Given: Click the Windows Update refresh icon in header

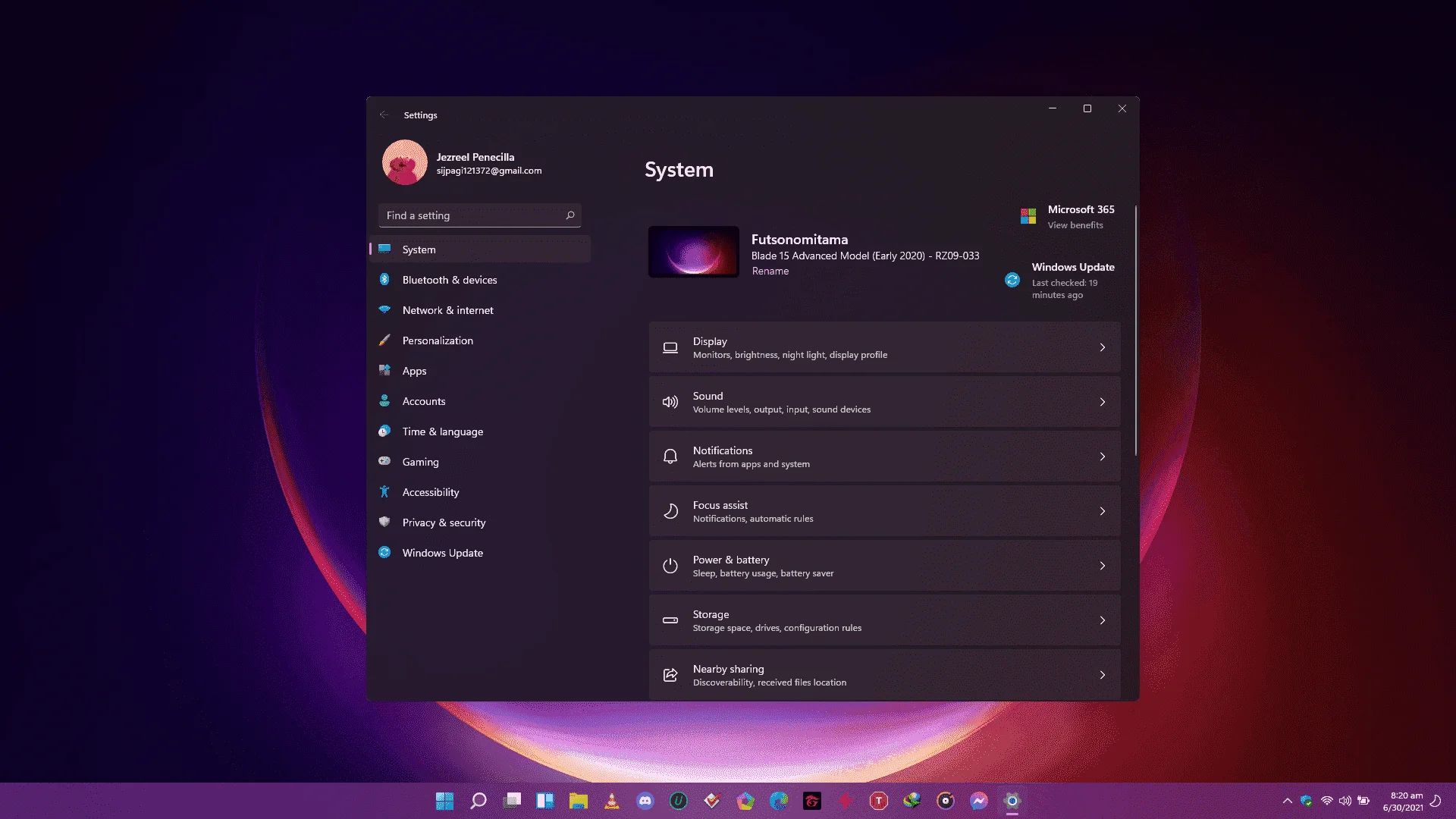Looking at the screenshot, I should [x=1012, y=280].
